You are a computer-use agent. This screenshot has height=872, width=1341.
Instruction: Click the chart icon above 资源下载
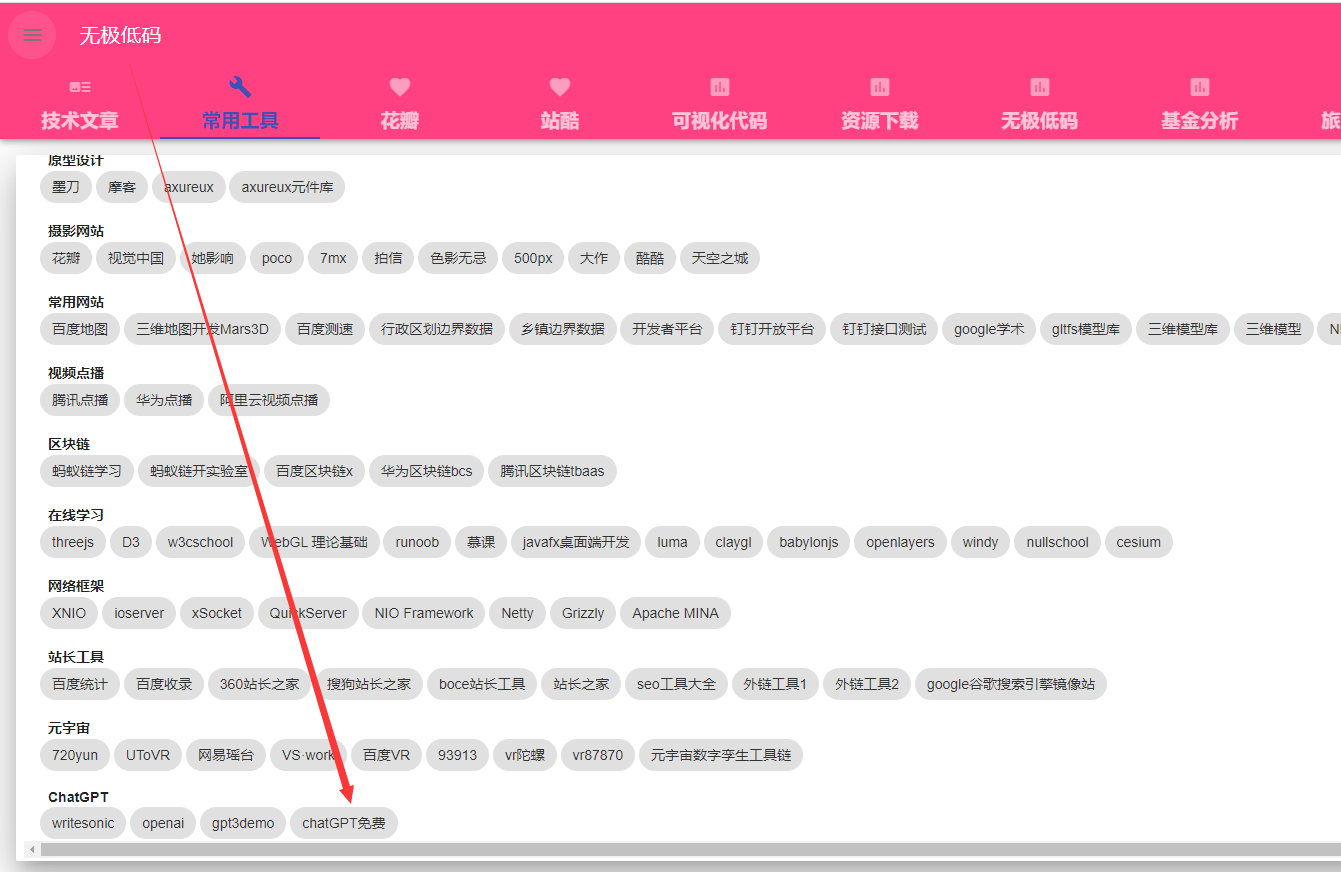click(880, 87)
